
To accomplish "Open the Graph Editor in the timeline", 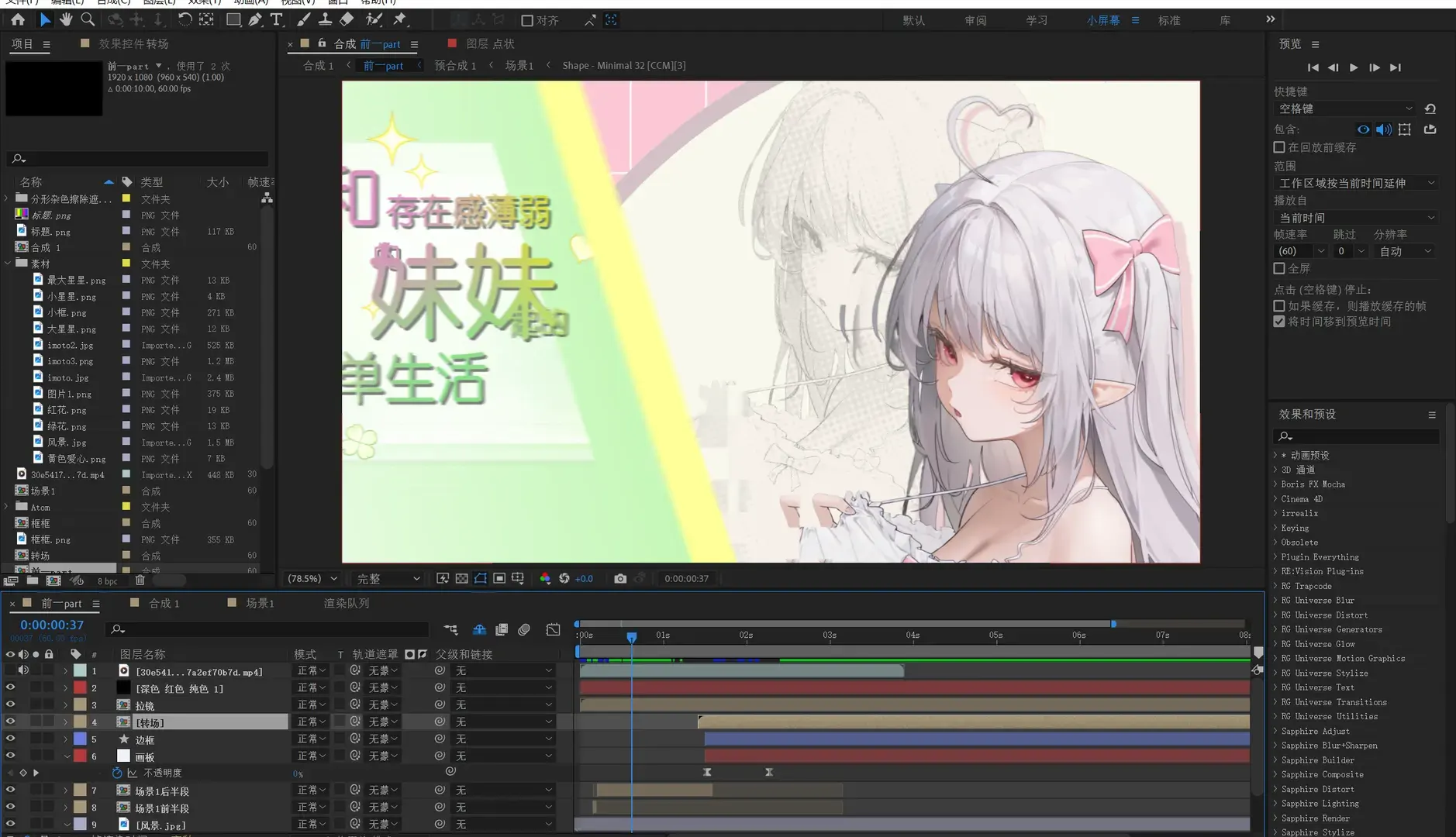I will 553,629.
